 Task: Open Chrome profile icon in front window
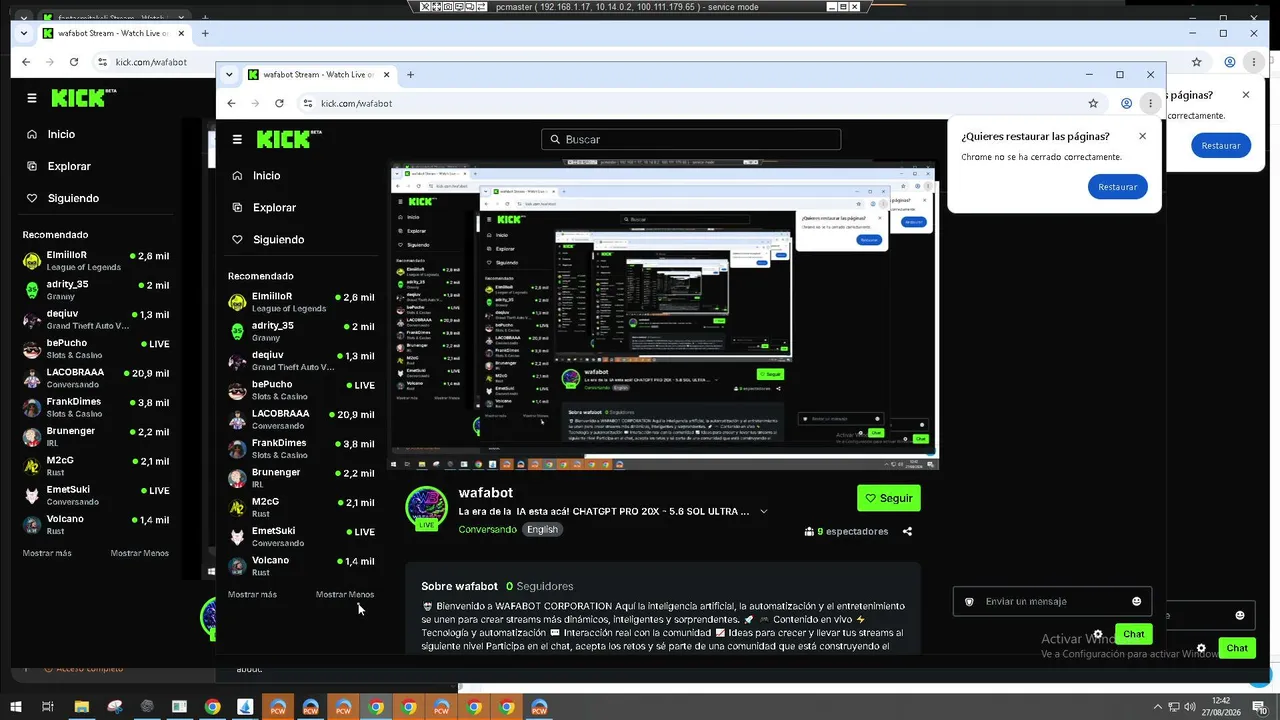pos(1126,103)
